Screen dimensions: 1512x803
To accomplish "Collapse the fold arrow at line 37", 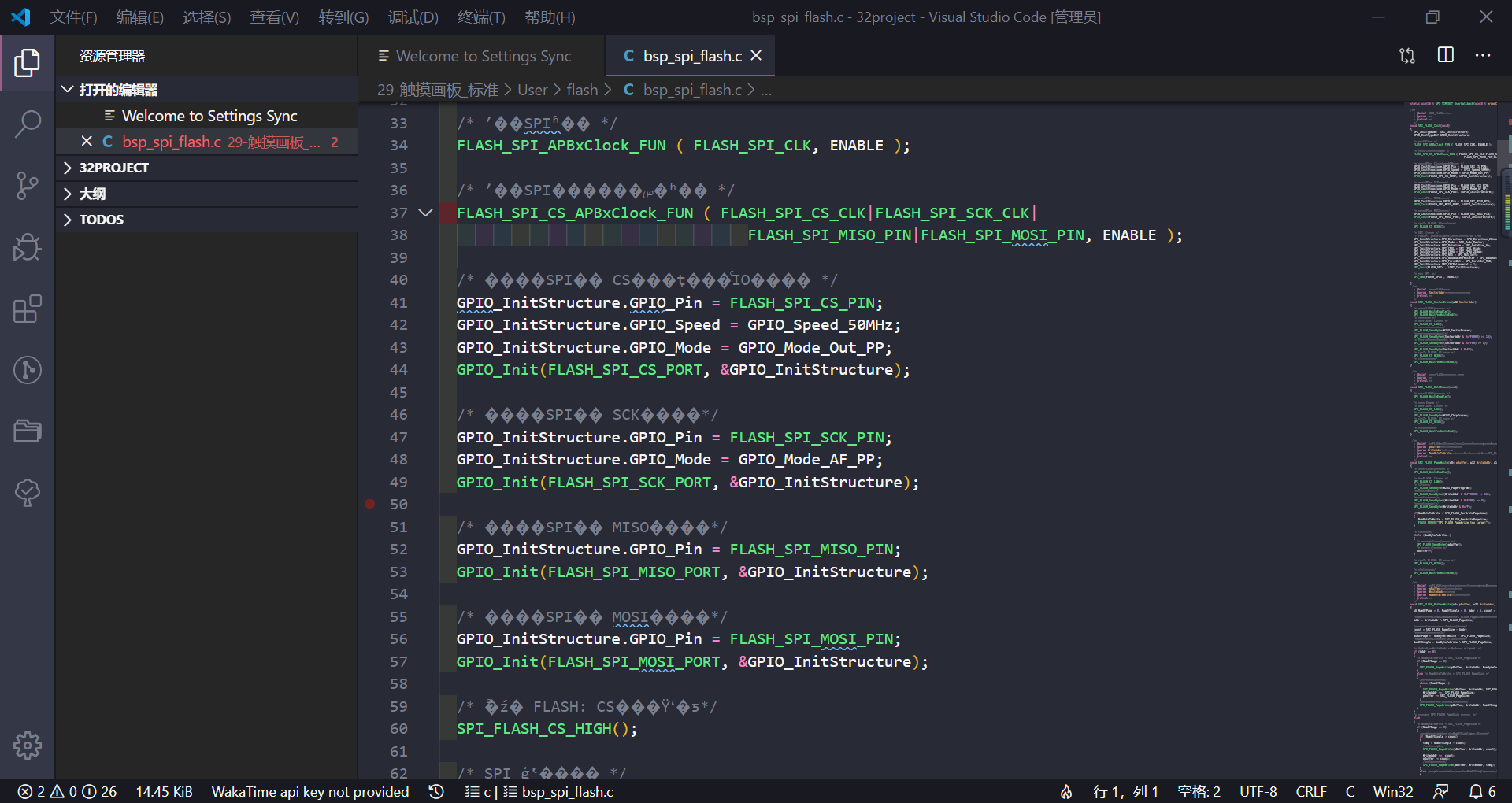I will (425, 213).
